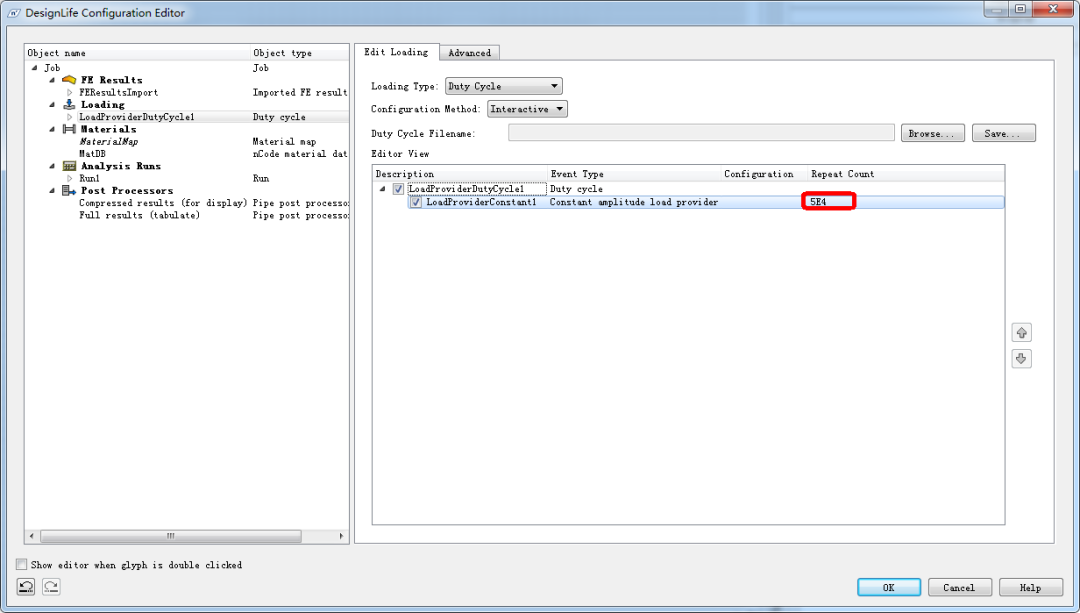This screenshot has width=1080, height=613.
Task: Click 'Constant amplitude load provider' cell
Action: [x=634, y=202]
